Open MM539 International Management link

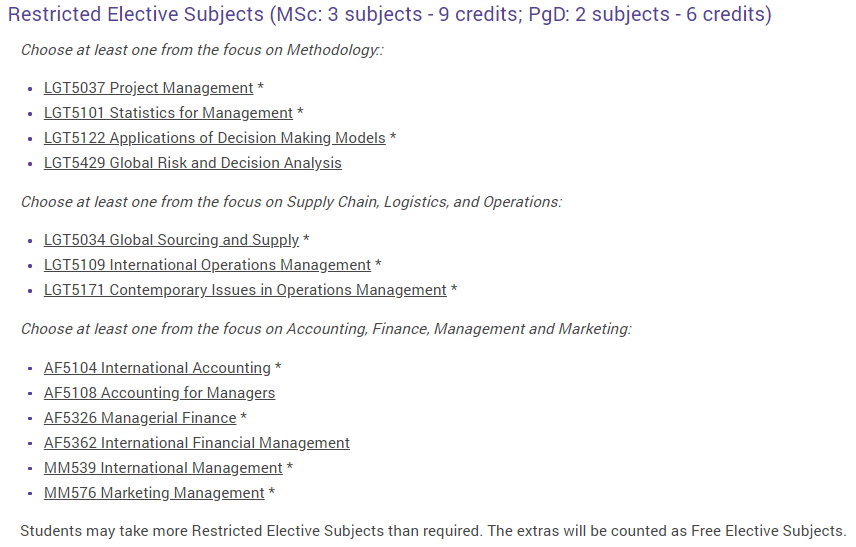point(163,468)
